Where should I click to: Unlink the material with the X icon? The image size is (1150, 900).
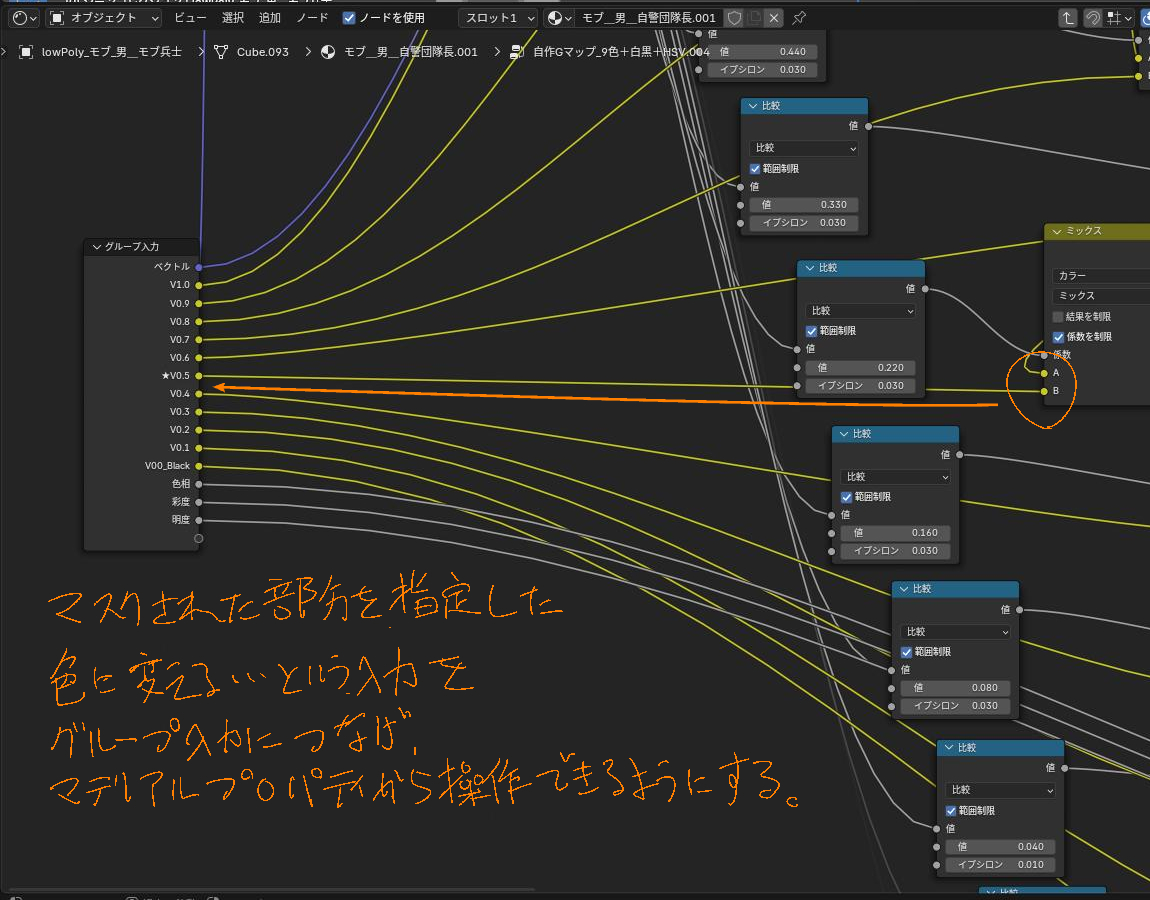(774, 18)
